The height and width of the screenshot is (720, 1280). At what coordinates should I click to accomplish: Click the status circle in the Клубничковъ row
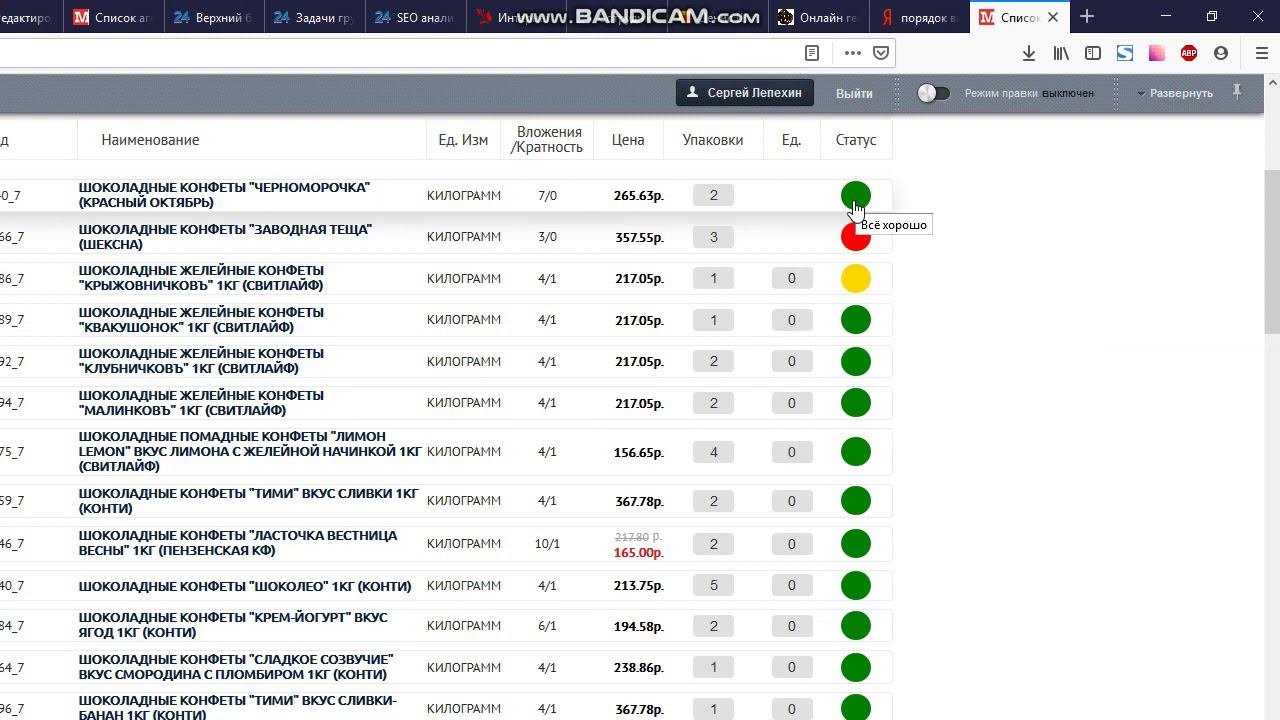coord(855,361)
